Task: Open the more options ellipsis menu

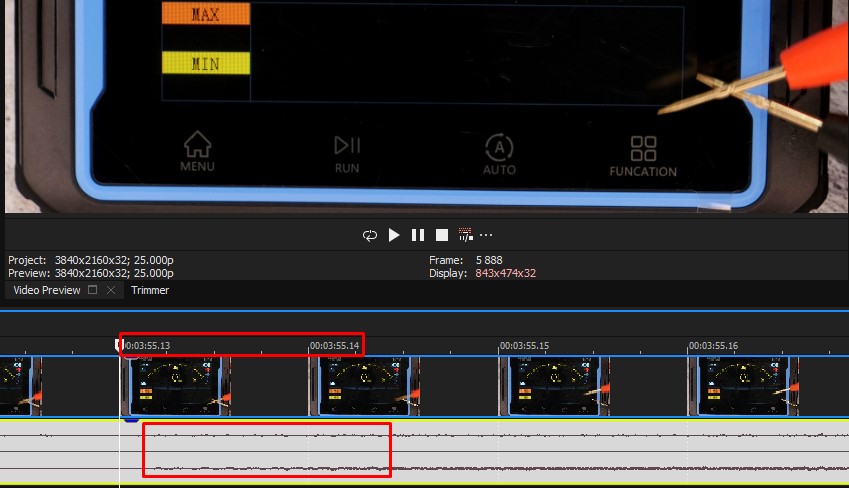Action: point(486,235)
